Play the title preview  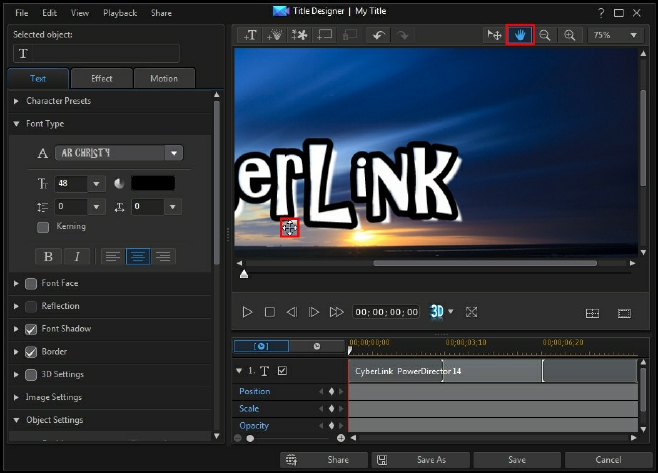pyautogui.click(x=247, y=312)
